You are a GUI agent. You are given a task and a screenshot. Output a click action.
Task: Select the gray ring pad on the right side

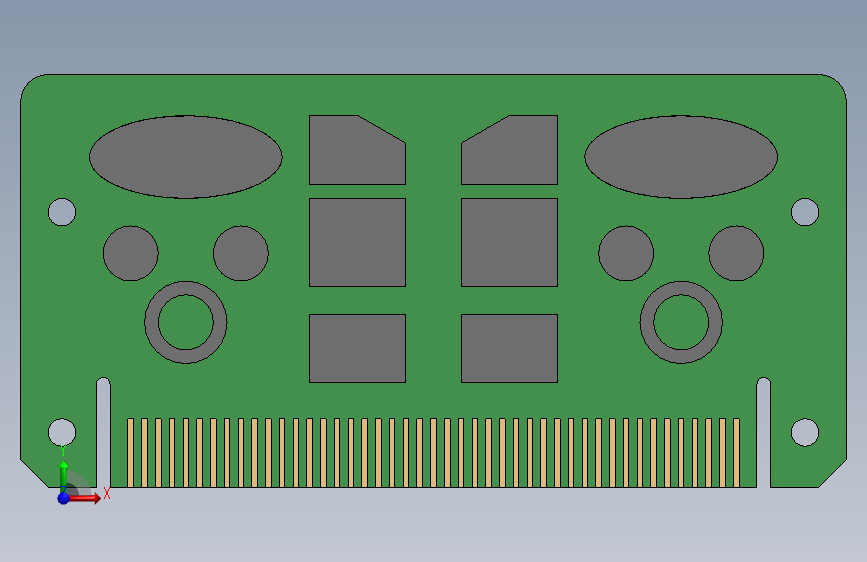click(x=647, y=322)
